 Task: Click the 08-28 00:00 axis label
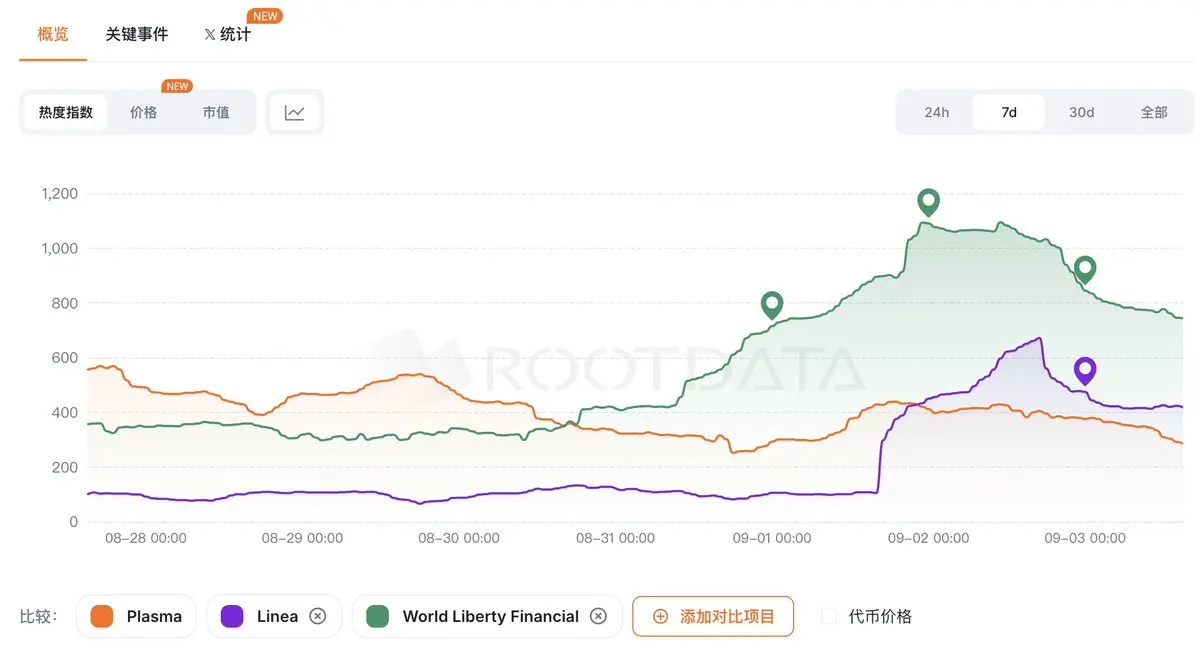(x=146, y=538)
